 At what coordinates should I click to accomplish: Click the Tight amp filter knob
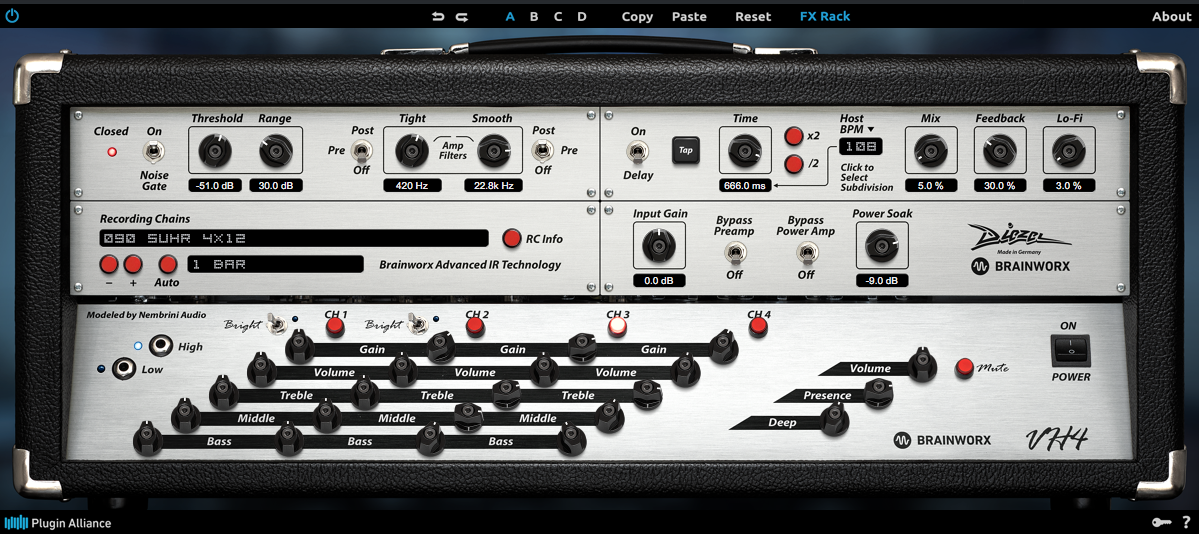tap(412, 151)
